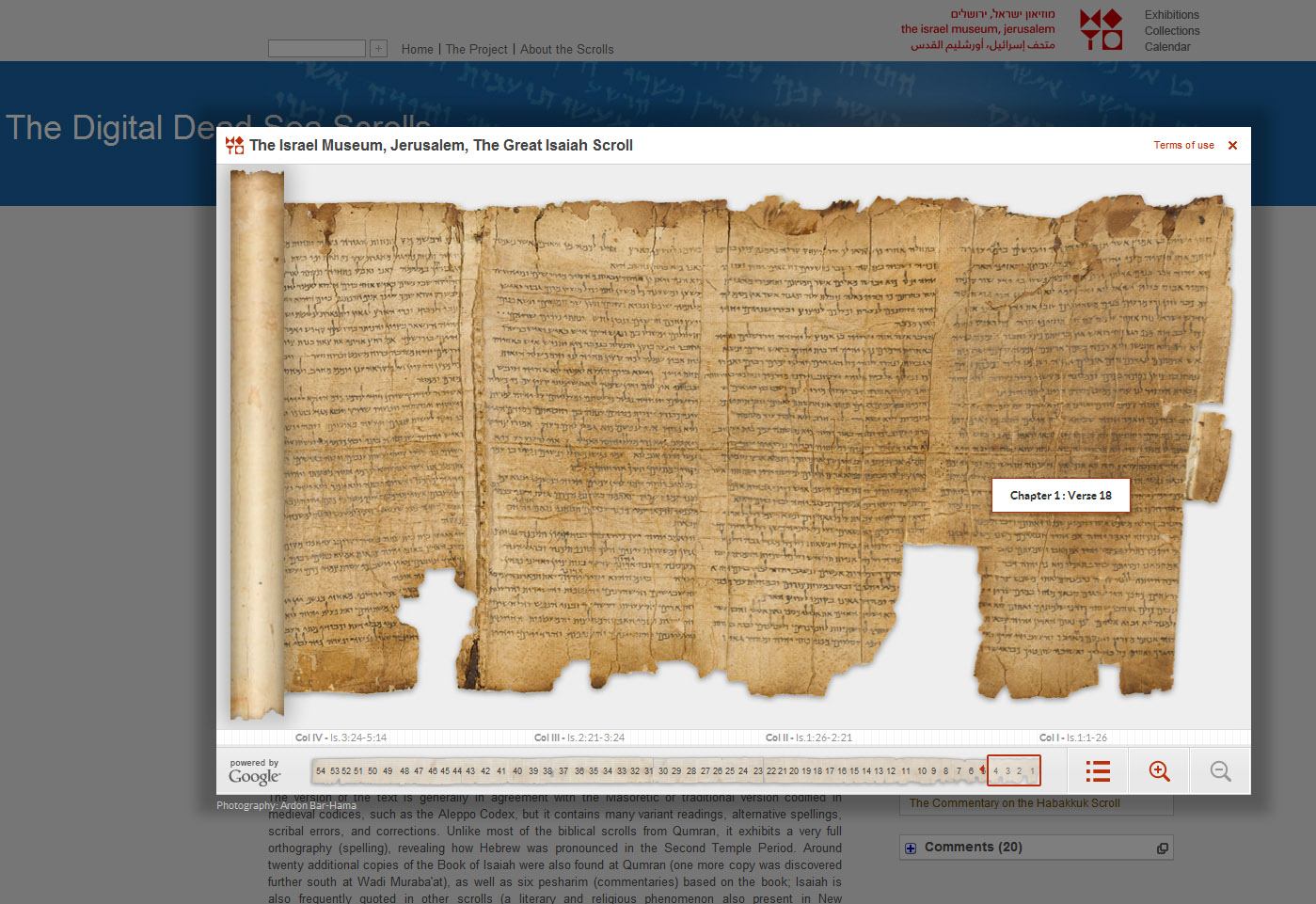Open The Project menu item
This screenshot has width=1316, height=904.
476,49
